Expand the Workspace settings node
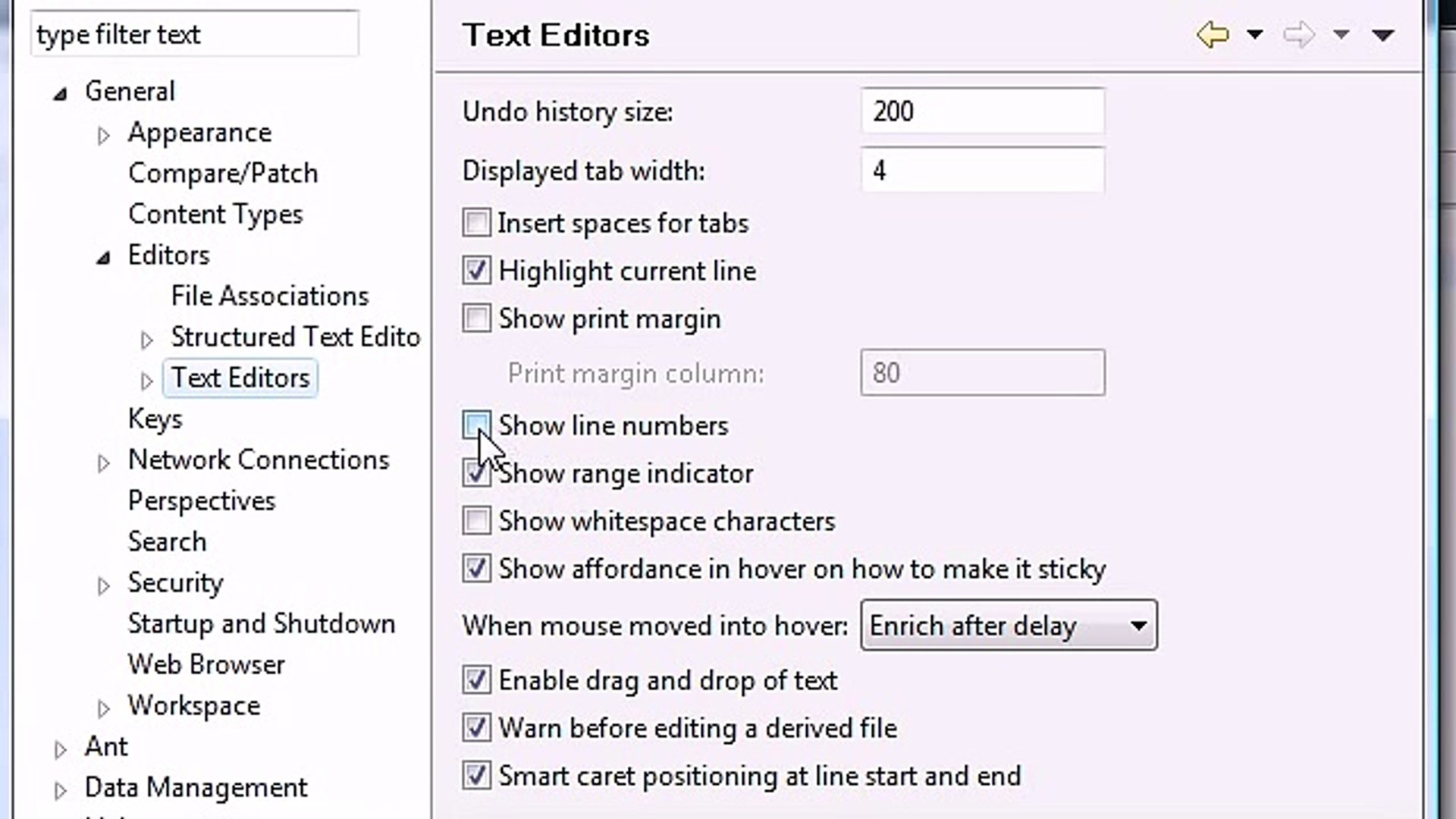This screenshot has width=1456, height=819. [x=102, y=706]
